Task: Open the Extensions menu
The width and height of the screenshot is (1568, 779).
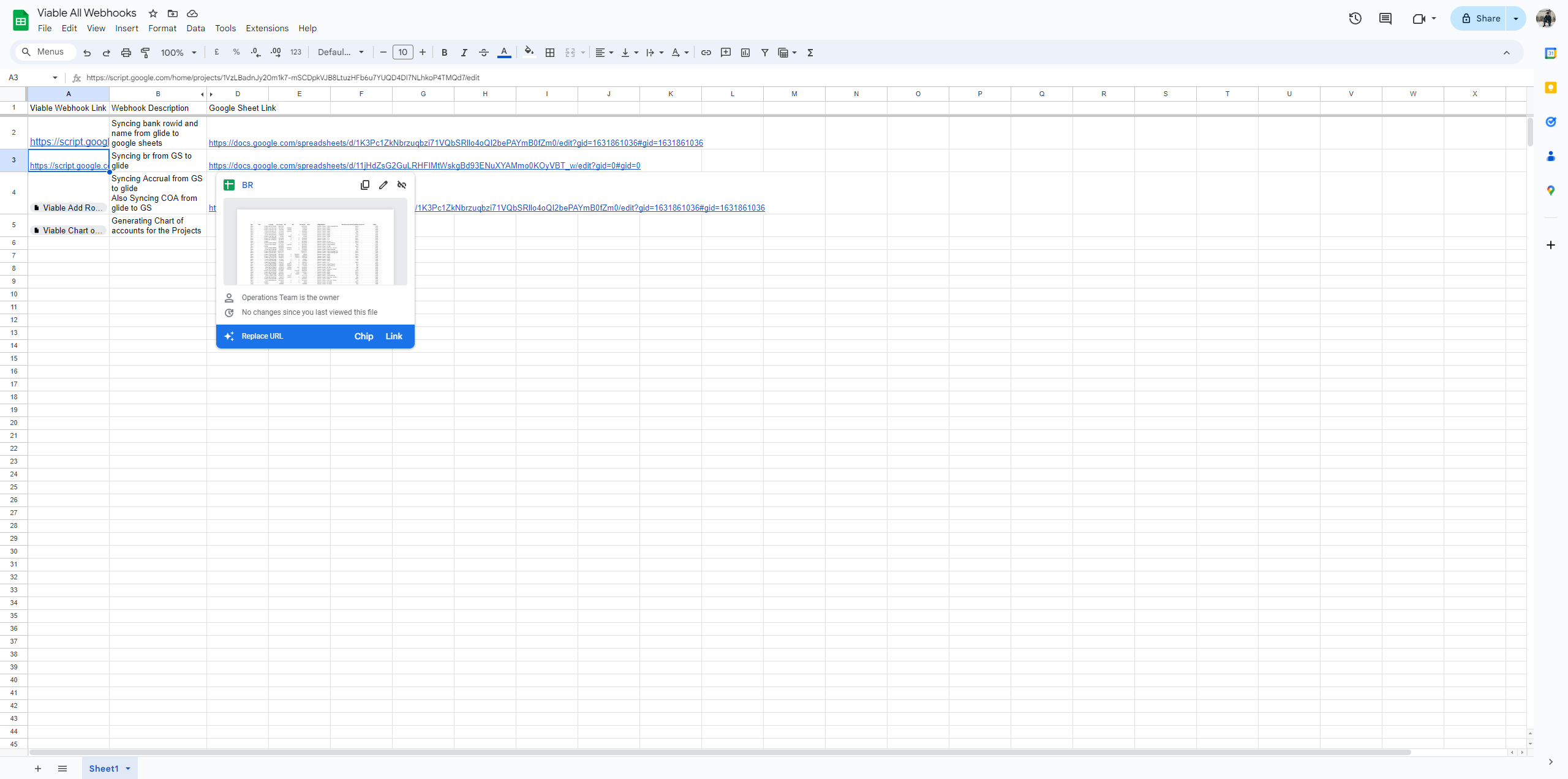Action: [267, 28]
